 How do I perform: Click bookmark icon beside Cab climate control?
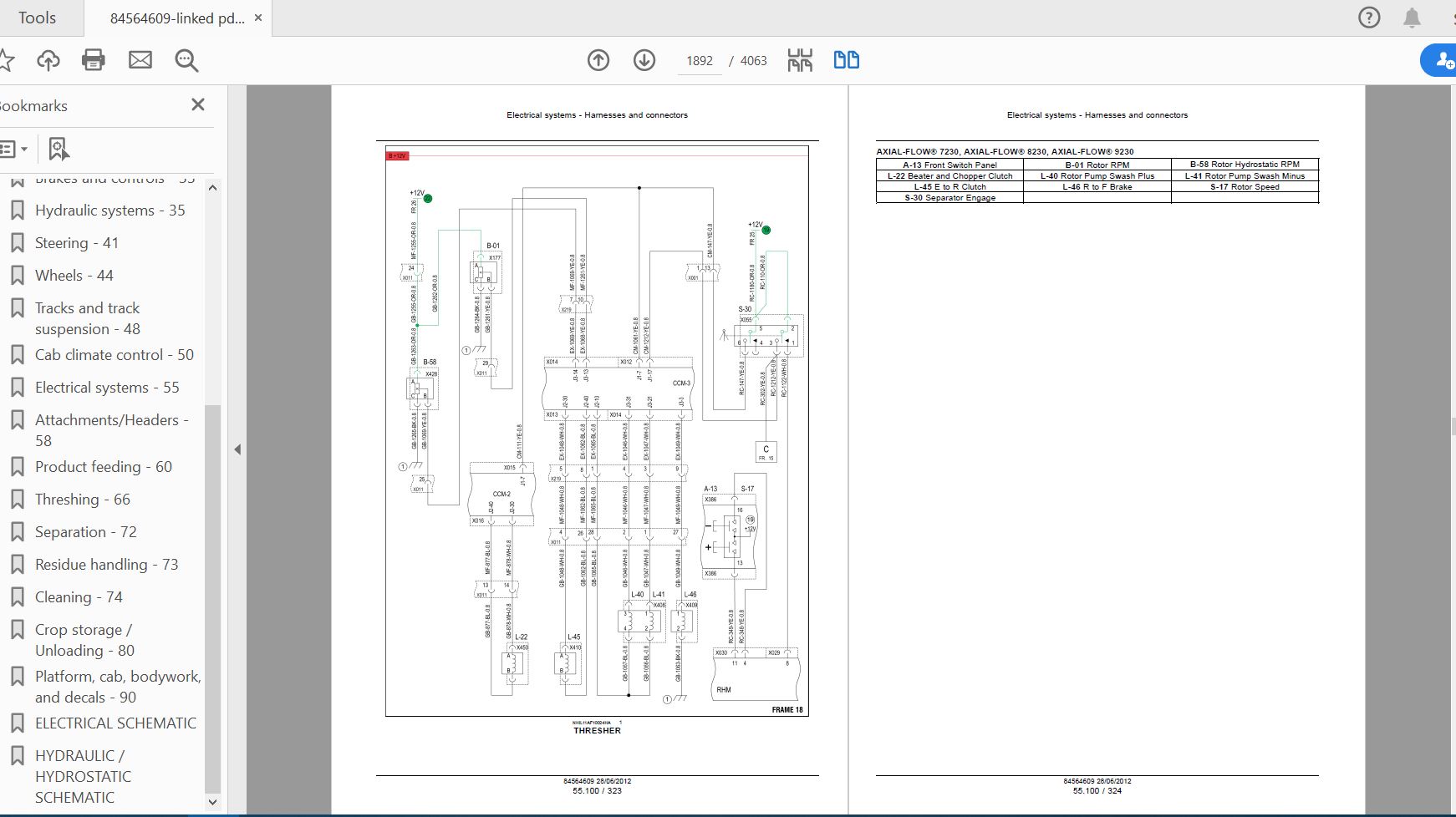(x=17, y=355)
